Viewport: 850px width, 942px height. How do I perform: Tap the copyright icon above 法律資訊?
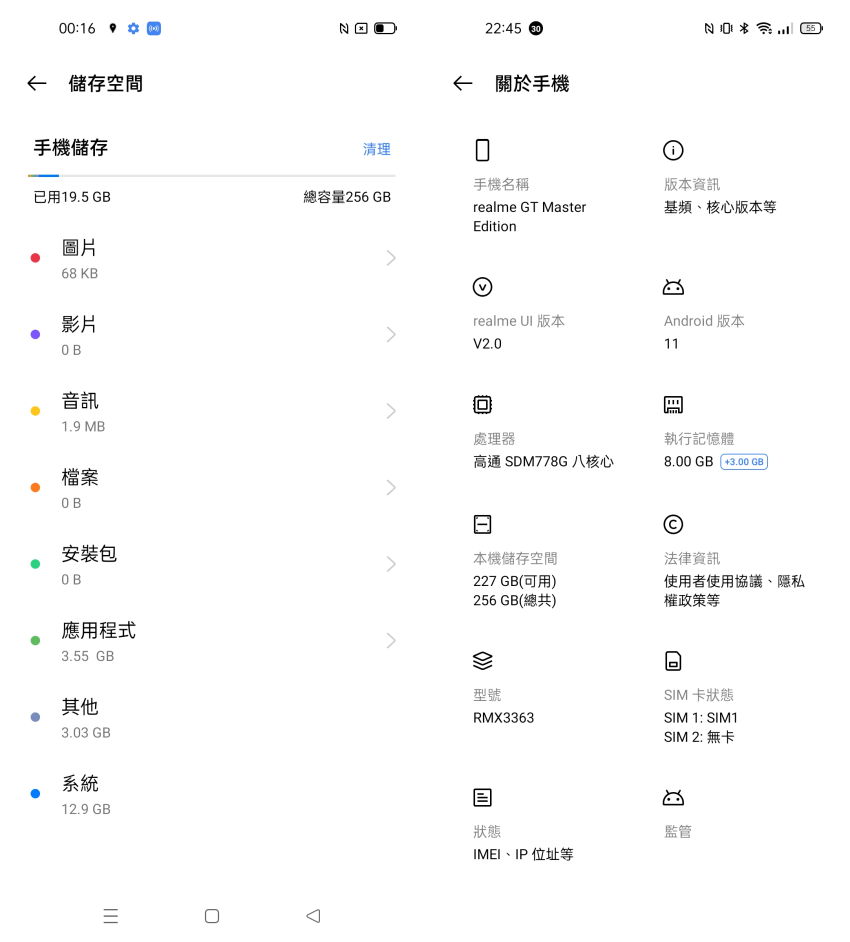(x=673, y=524)
